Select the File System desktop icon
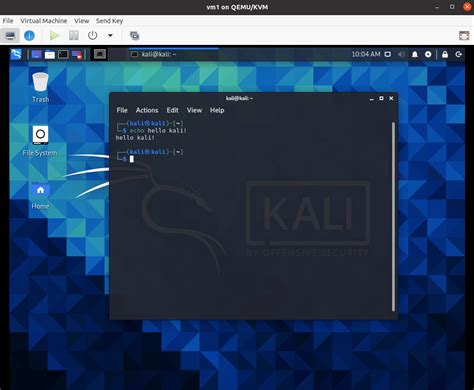The width and height of the screenshot is (474, 390). click(40, 141)
